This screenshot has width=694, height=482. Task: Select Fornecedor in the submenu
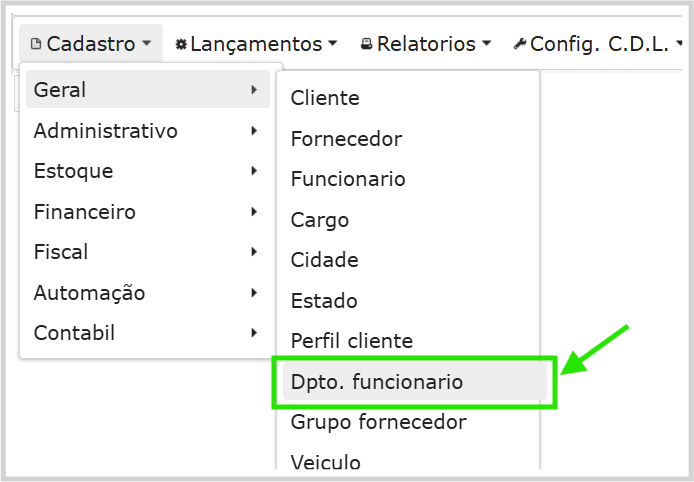pyautogui.click(x=346, y=139)
